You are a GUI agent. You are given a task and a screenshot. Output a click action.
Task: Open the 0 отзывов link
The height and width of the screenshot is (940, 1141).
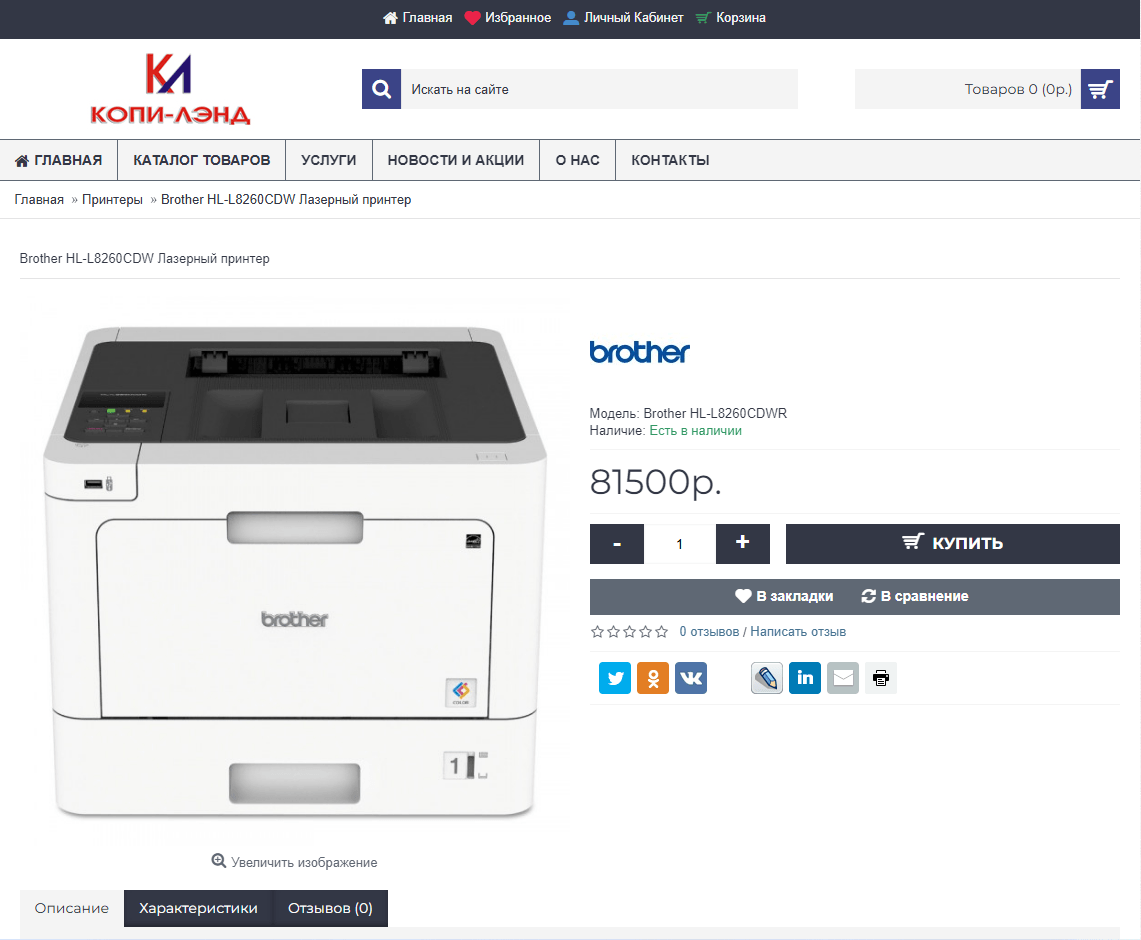pyautogui.click(x=709, y=632)
